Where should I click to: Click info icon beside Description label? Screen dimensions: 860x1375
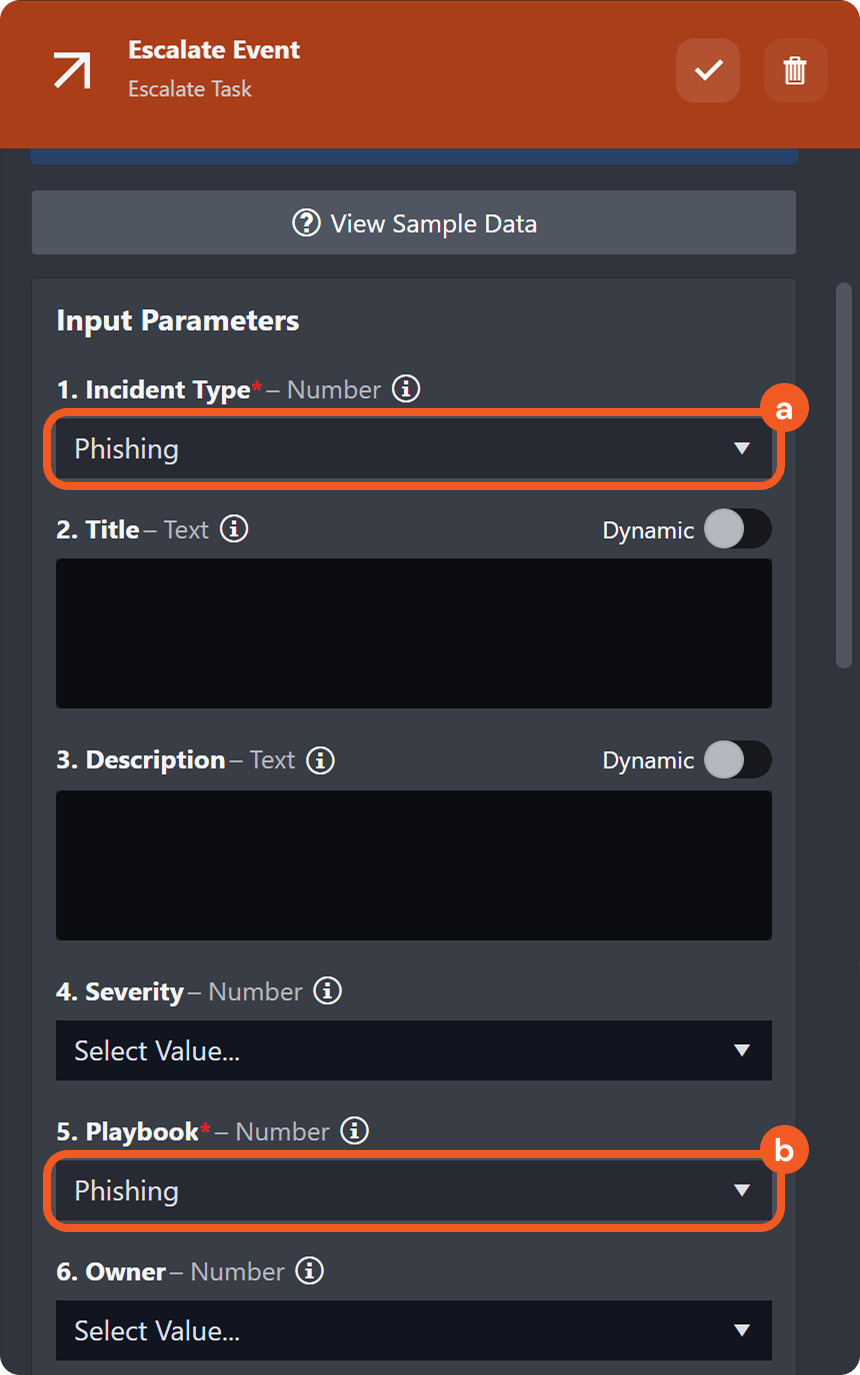pyautogui.click(x=320, y=760)
